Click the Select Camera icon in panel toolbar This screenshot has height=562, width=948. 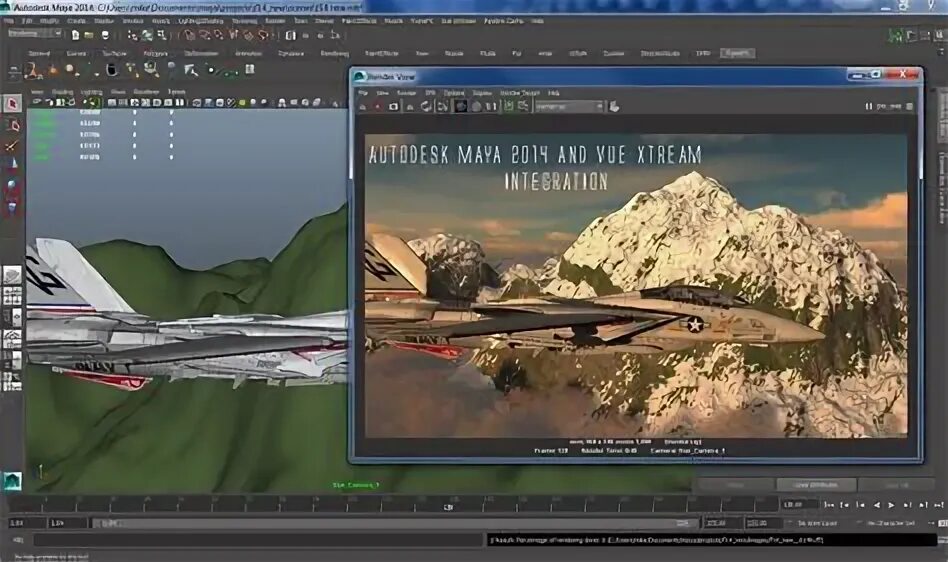click(x=37, y=102)
